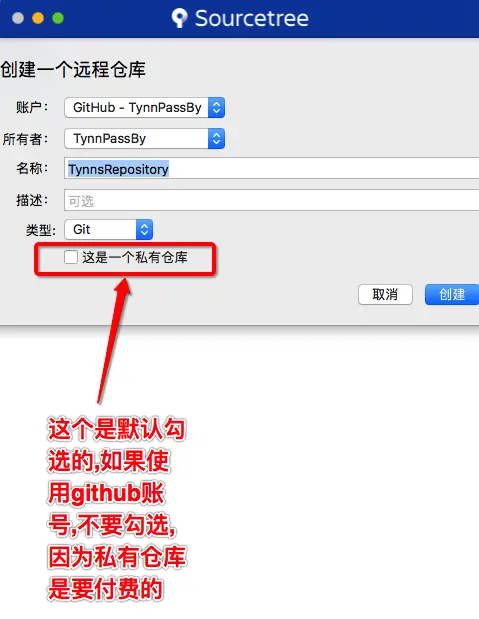Click the Sourcetree logo in title bar

(x=179, y=18)
